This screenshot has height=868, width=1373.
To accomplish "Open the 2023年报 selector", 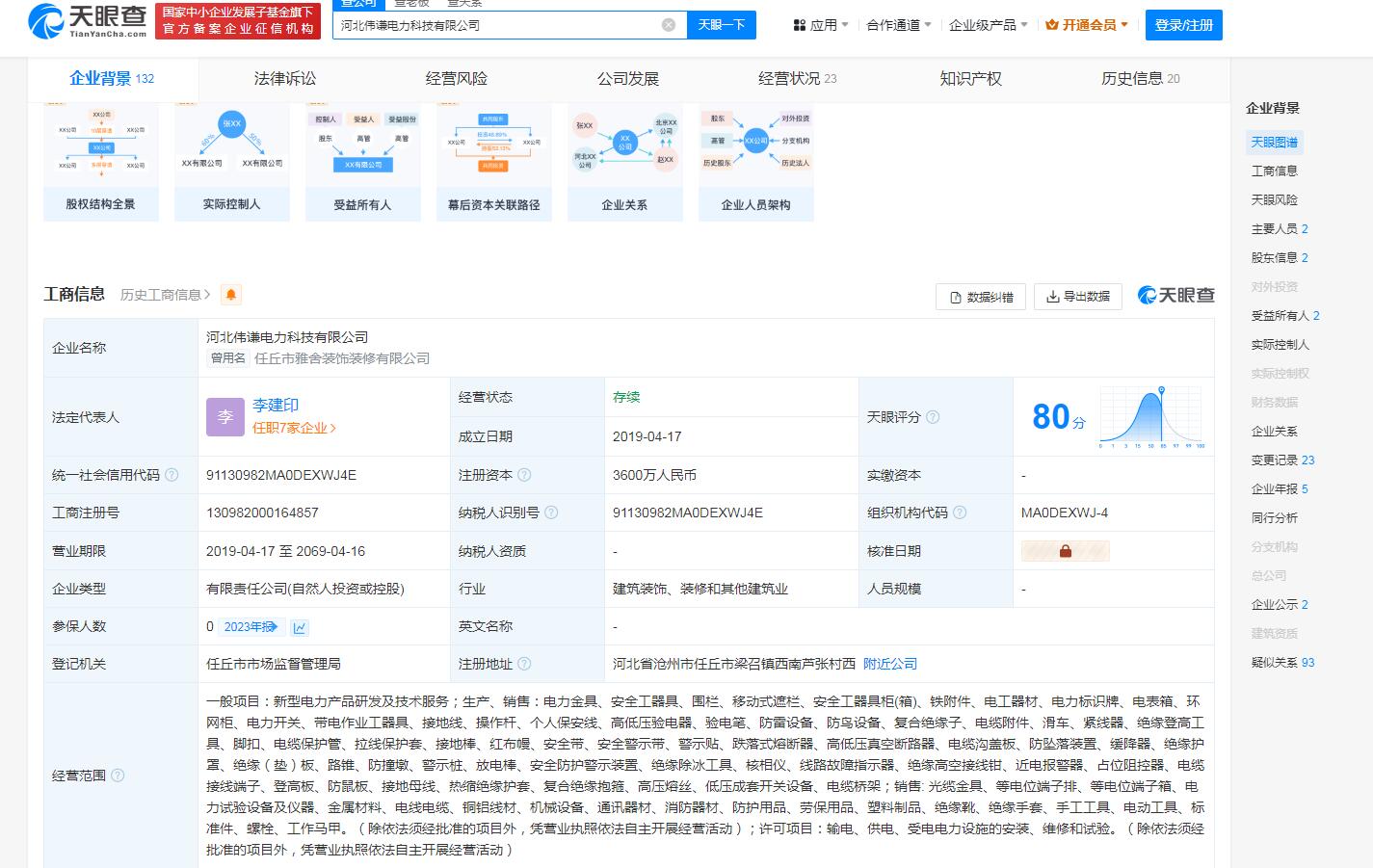I will point(252,627).
